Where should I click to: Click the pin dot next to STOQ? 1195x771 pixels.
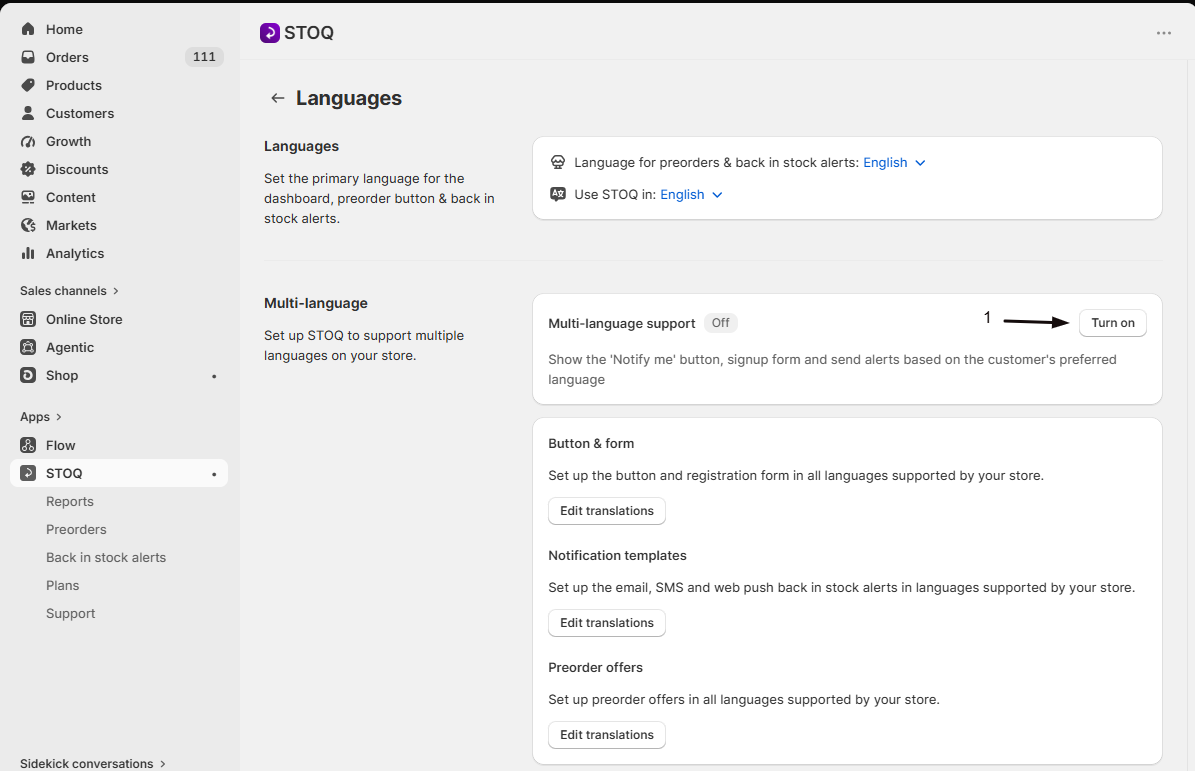[x=214, y=474]
